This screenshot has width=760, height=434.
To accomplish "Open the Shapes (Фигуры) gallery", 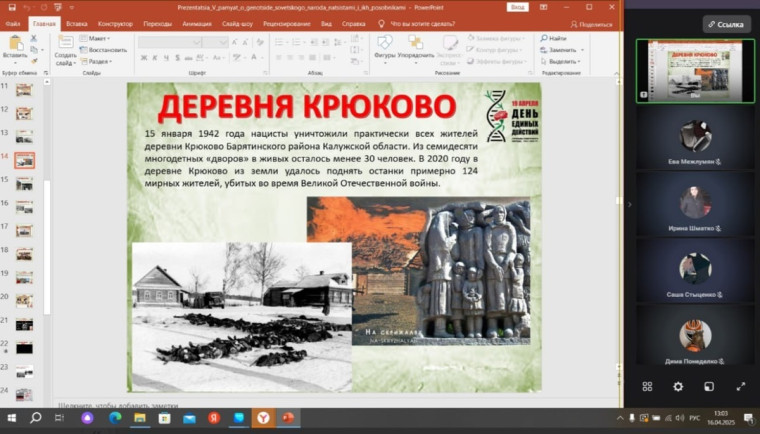I will [385, 47].
